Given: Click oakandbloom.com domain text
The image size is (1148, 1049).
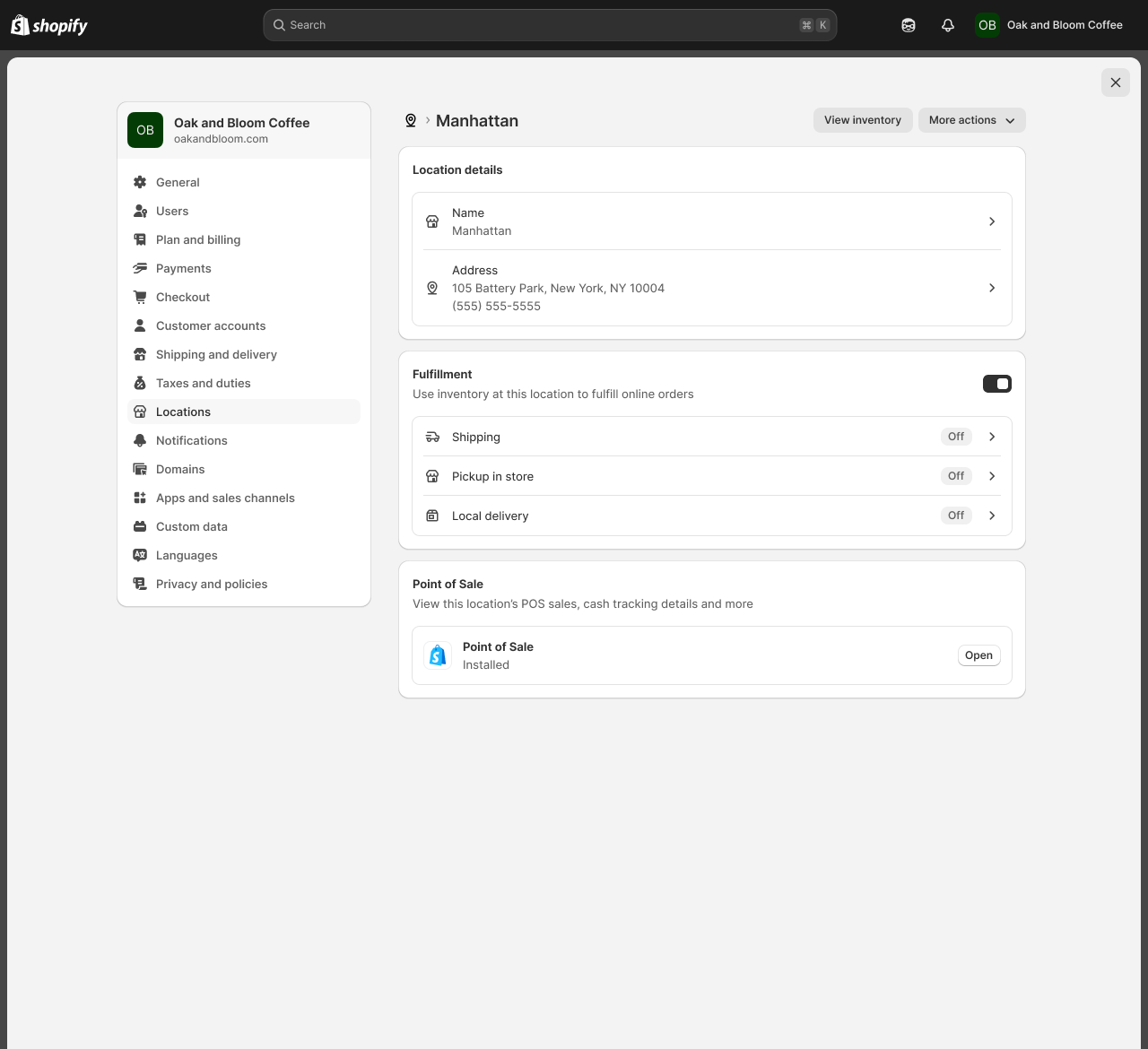Looking at the screenshot, I should click(221, 139).
